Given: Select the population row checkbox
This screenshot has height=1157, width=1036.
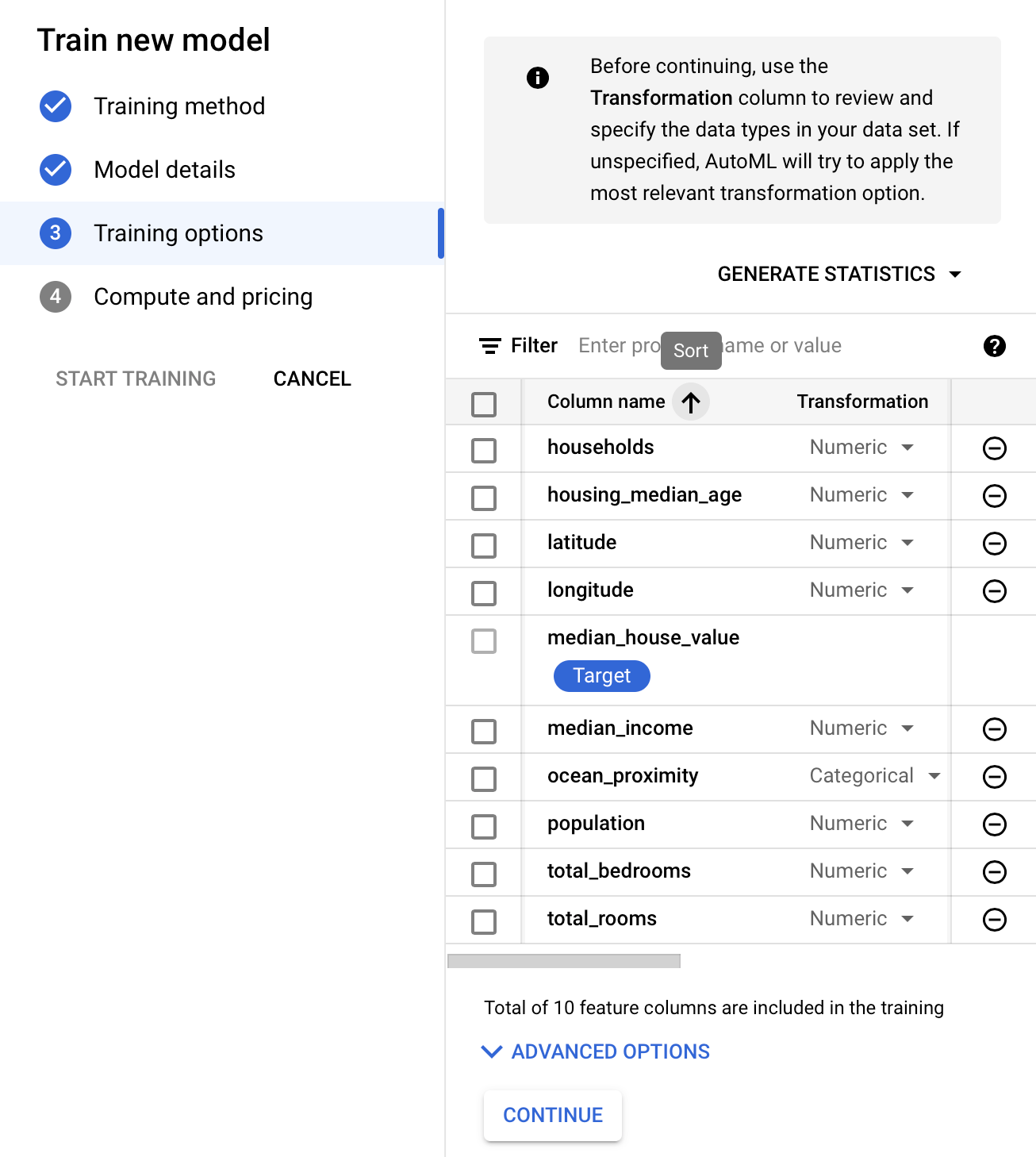Looking at the screenshot, I should click(484, 827).
